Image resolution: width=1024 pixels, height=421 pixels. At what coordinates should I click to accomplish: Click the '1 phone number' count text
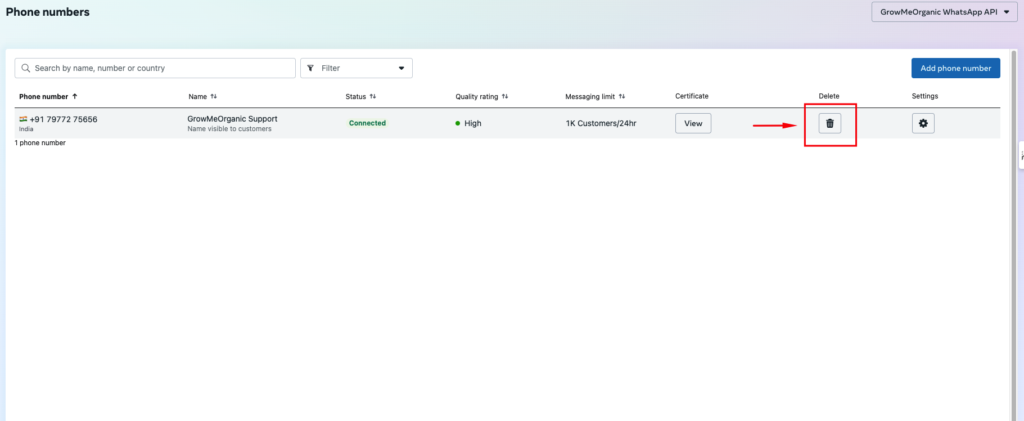(40, 142)
